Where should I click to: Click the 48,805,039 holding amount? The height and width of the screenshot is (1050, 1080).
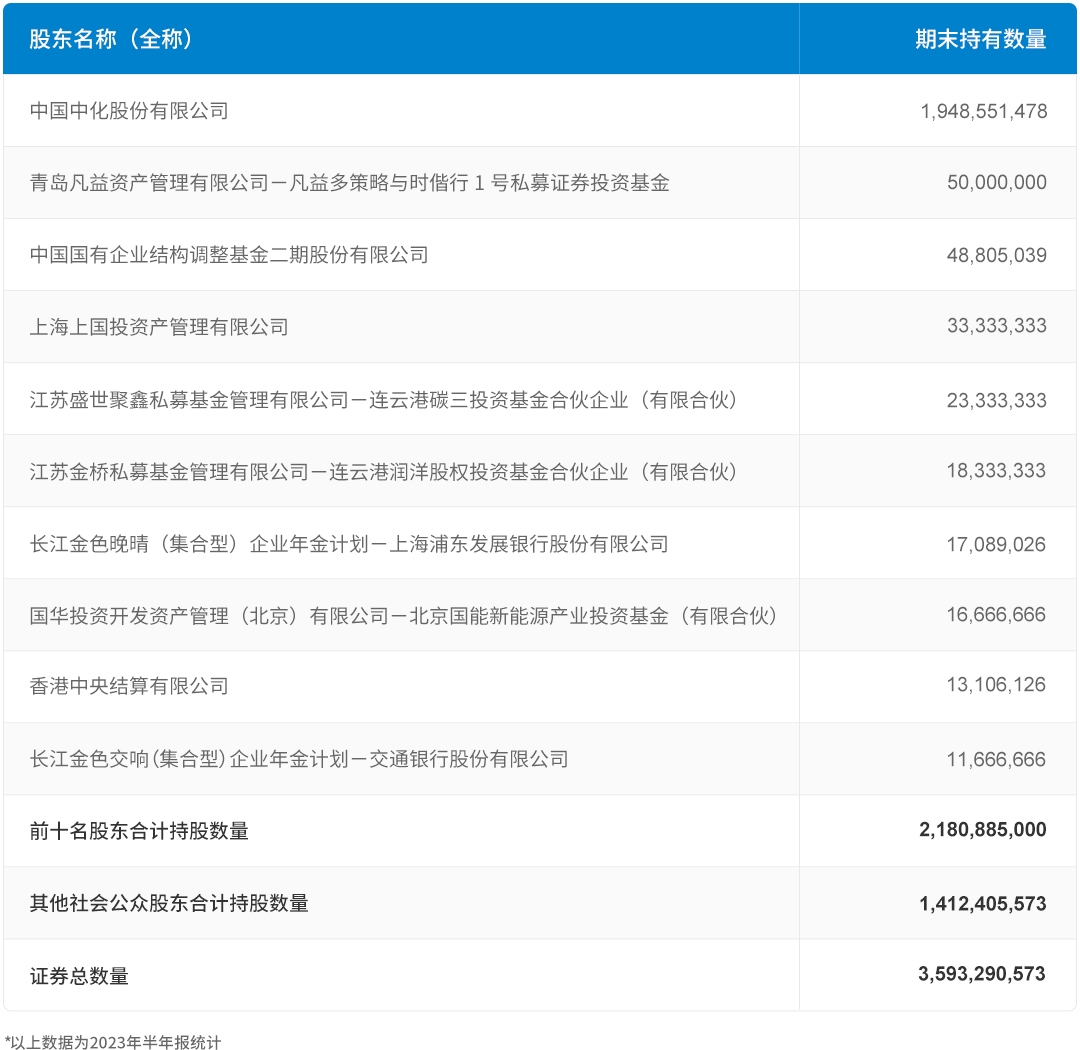pyautogui.click(x=996, y=255)
